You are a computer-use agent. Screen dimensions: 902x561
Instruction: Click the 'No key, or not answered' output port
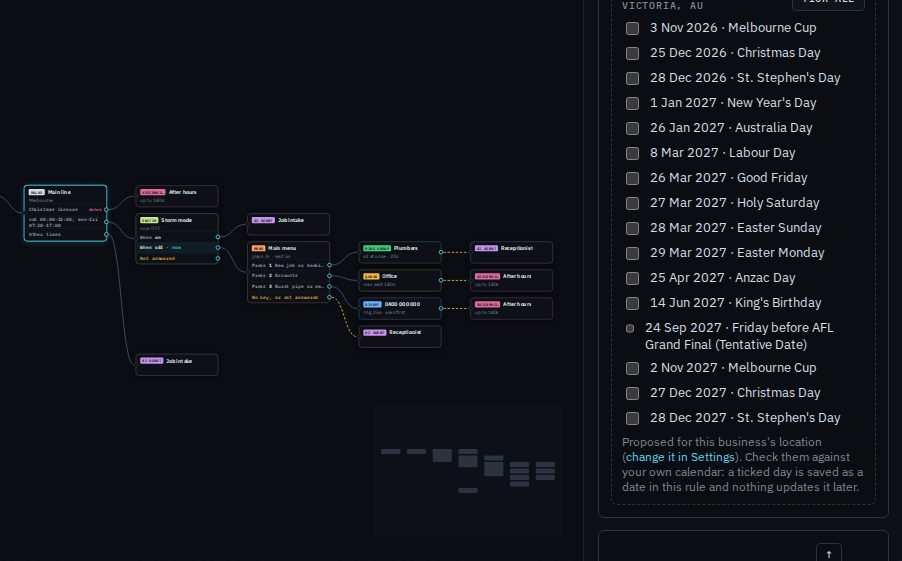click(x=330, y=297)
